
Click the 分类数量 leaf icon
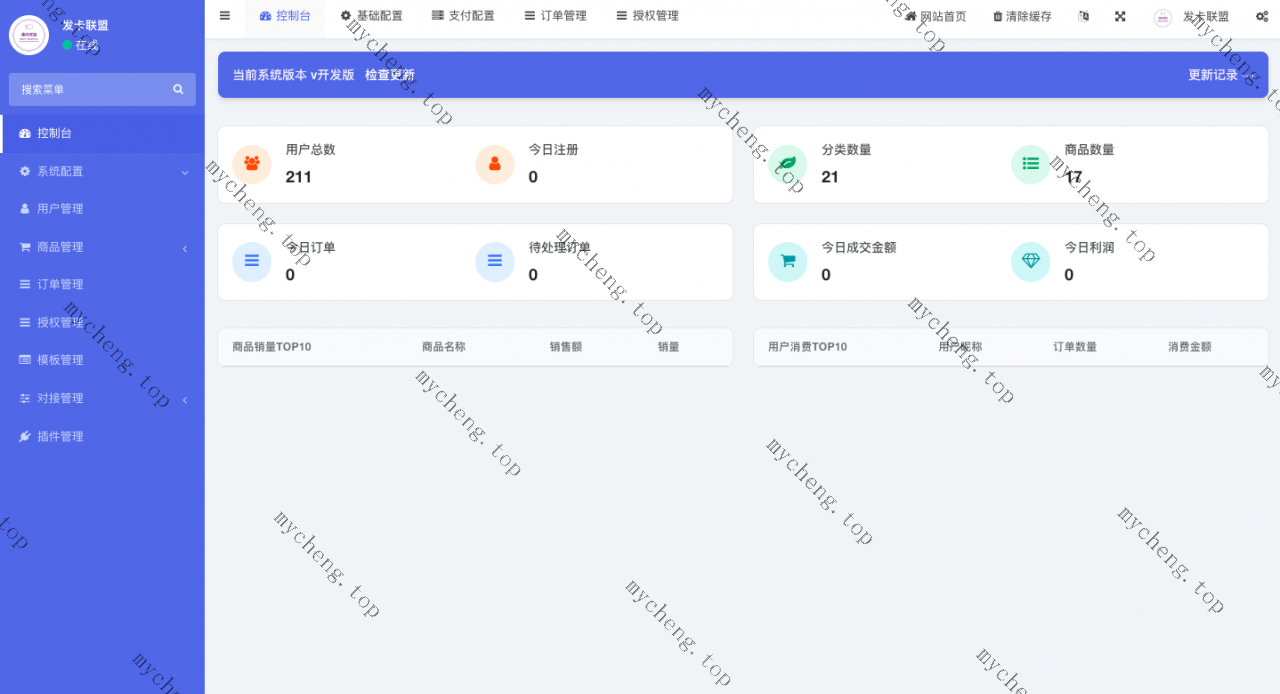788,164
